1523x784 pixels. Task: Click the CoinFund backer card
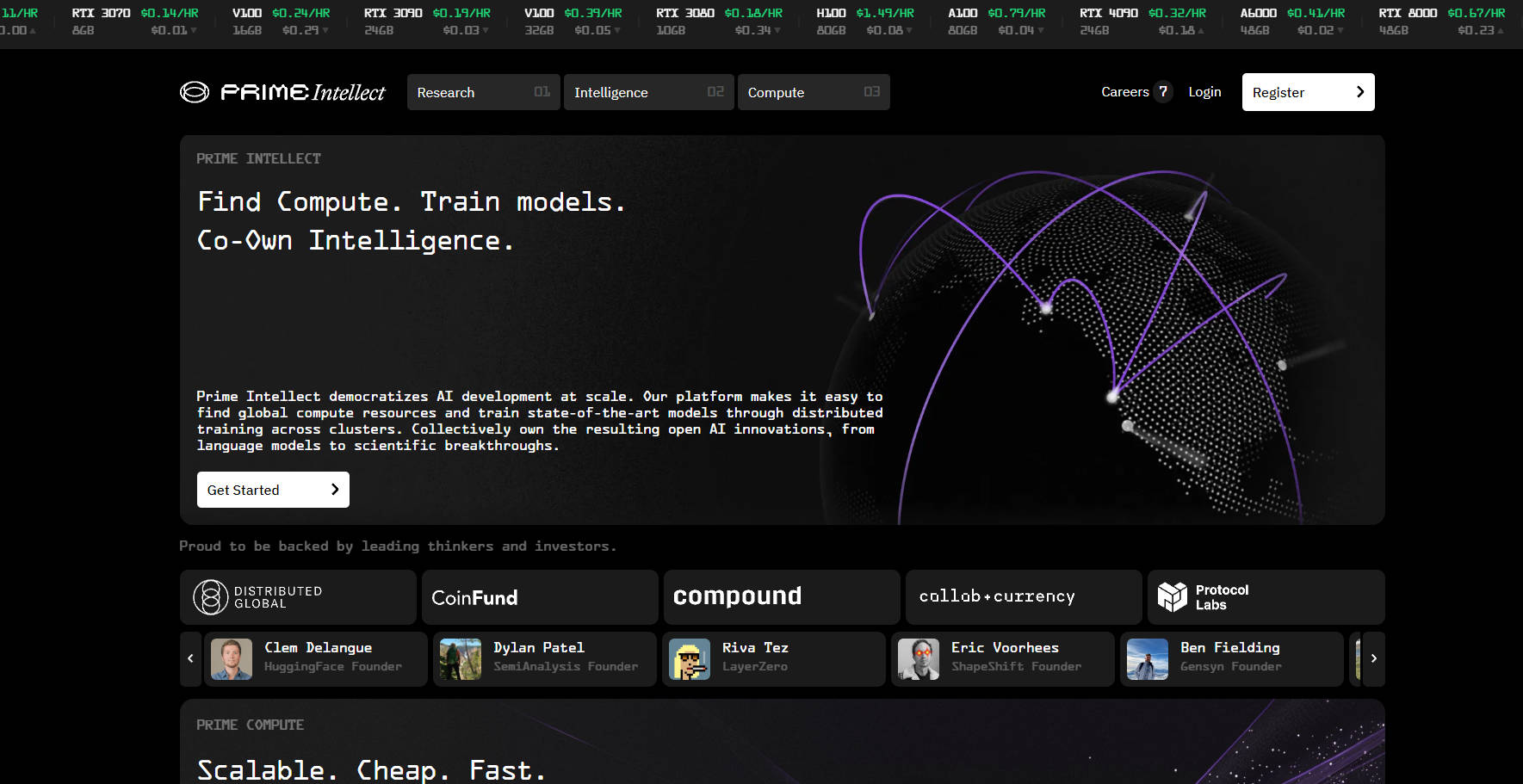pyautogui.click(x=540, y=597)
